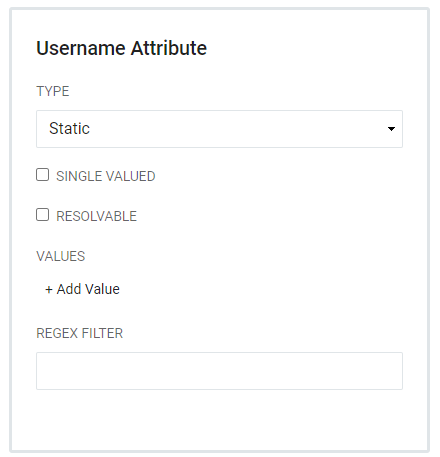The height and width of the screenshot is (457, 440).
Task: Toggle the checkbox box next to Resolvable
Action: pyautogui.click(x=42, y=215)
